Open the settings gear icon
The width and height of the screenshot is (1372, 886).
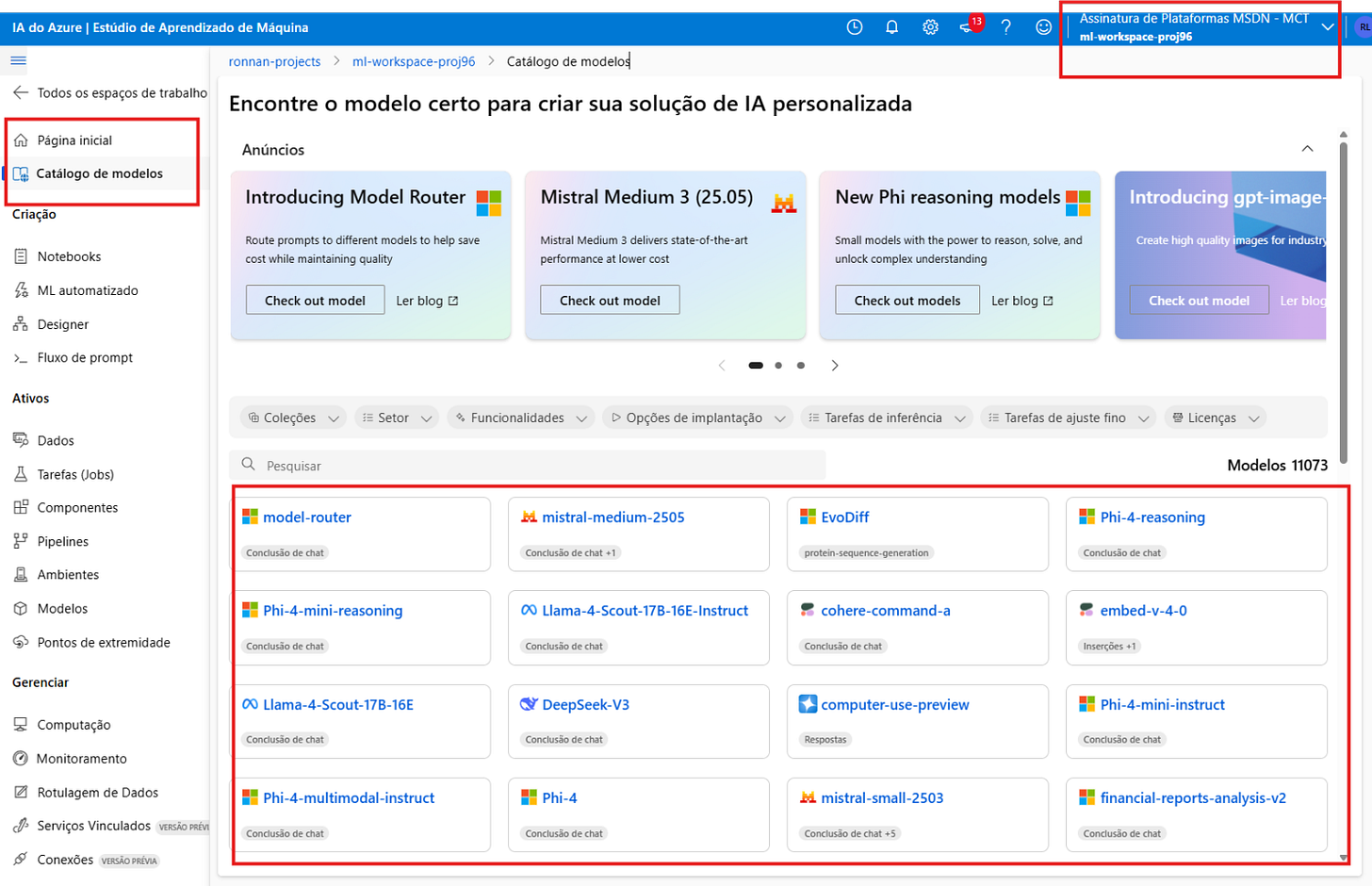930,27
